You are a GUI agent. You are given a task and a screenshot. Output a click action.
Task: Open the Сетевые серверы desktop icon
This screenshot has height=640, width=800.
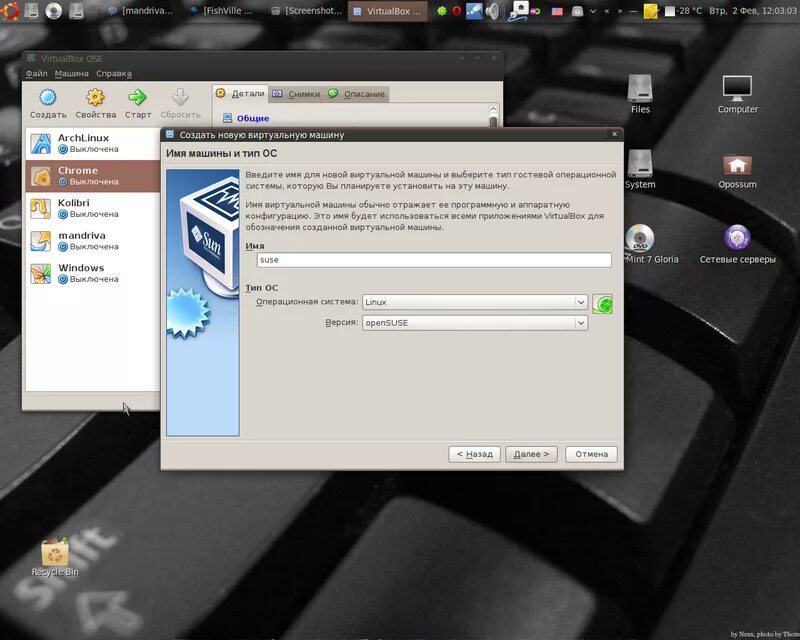point(737,244)
